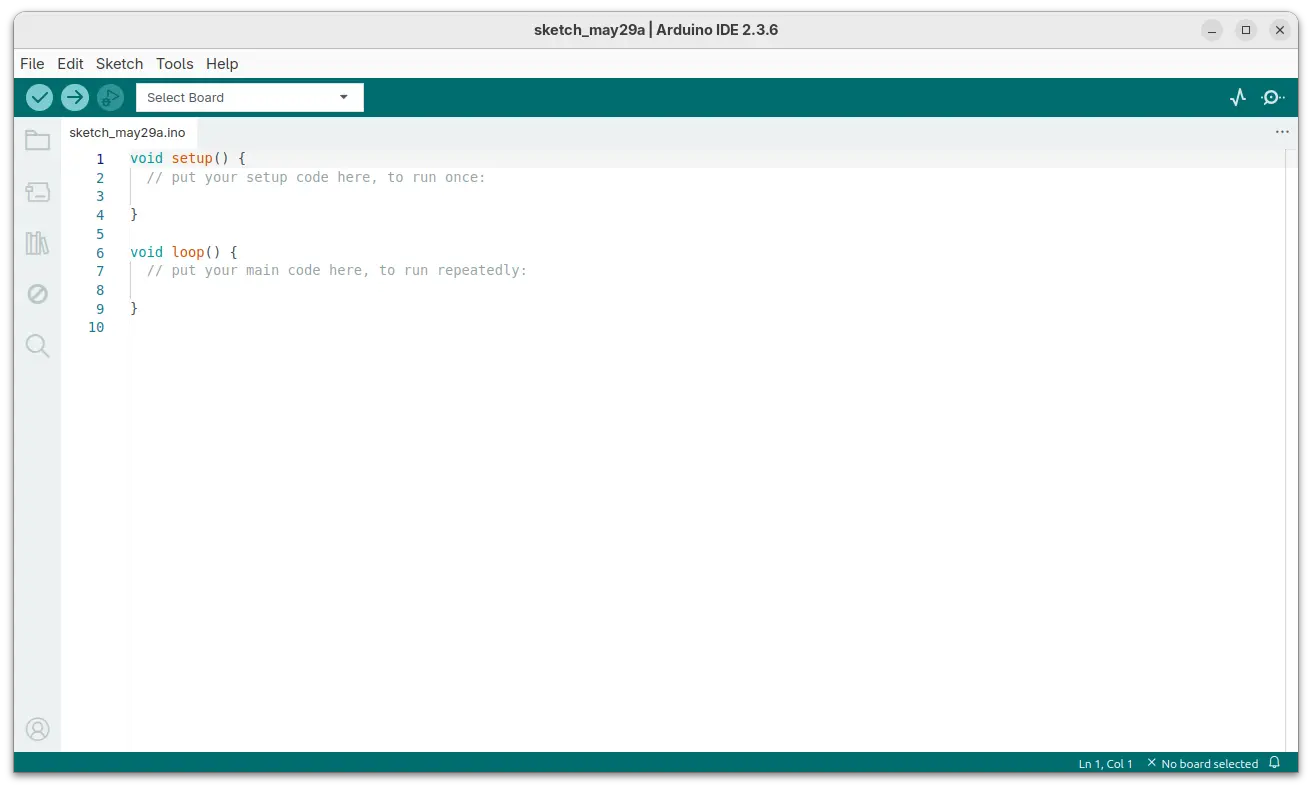
Task: Expand the Select Board dropdown
Action: pos(250,97)
